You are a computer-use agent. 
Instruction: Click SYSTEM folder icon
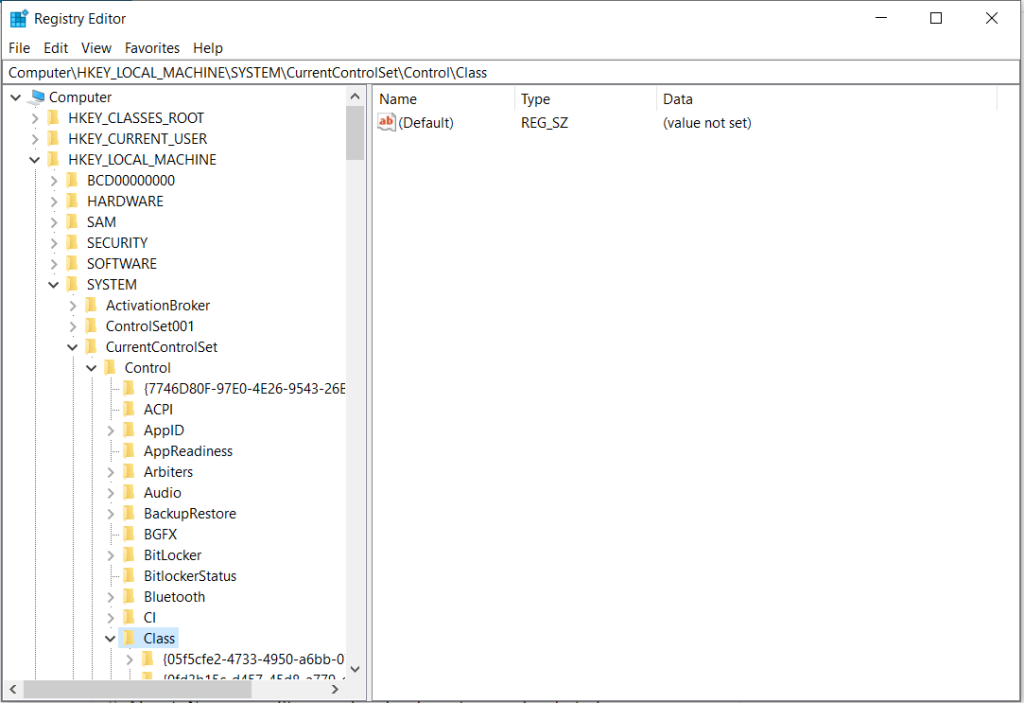[73, 285]
